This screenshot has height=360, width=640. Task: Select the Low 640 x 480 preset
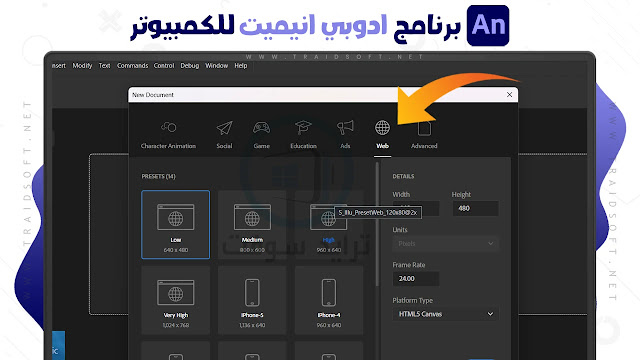[x=176, y=224]
